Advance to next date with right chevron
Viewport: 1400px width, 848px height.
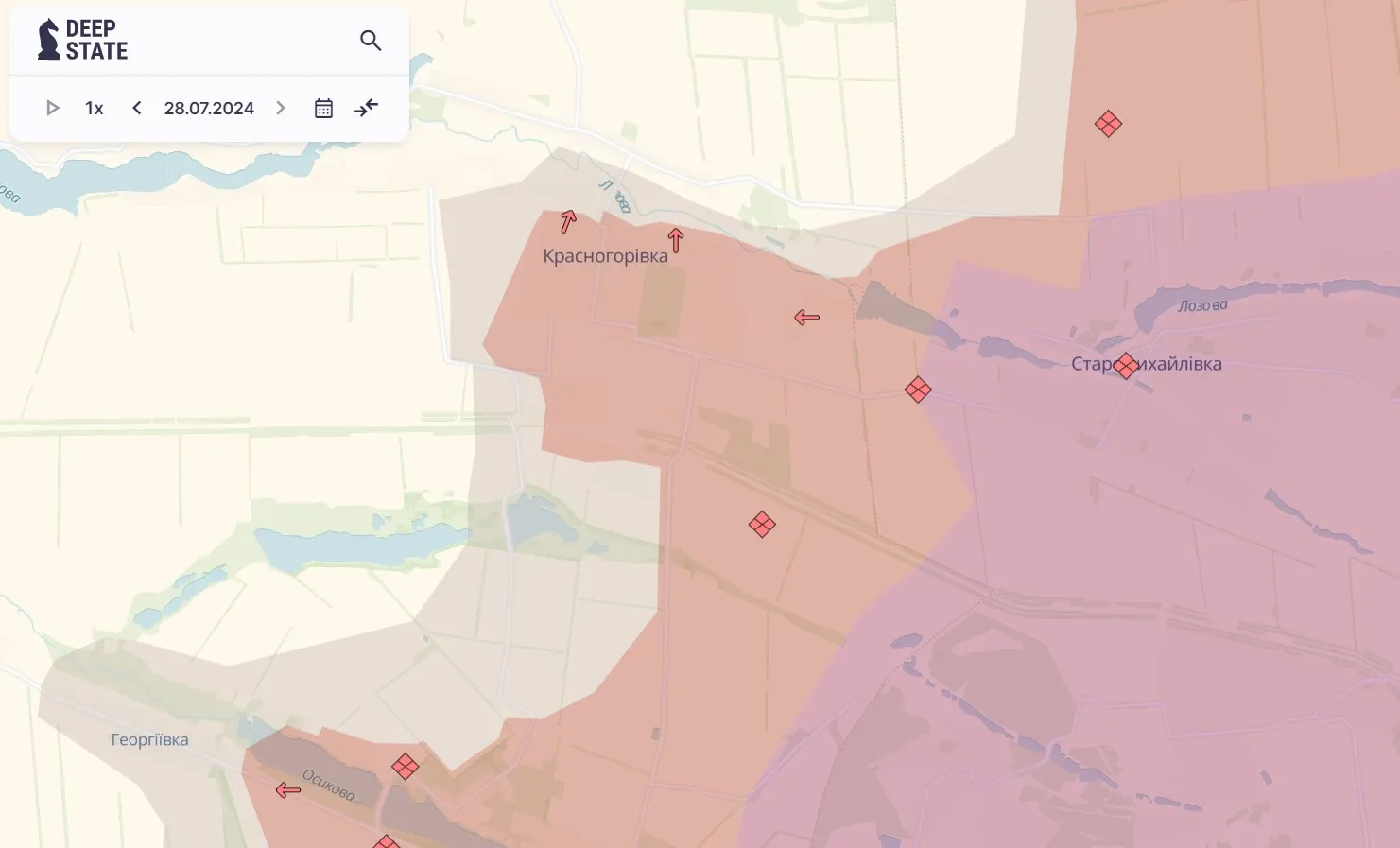pyautogui.click(x=281, y=109)
